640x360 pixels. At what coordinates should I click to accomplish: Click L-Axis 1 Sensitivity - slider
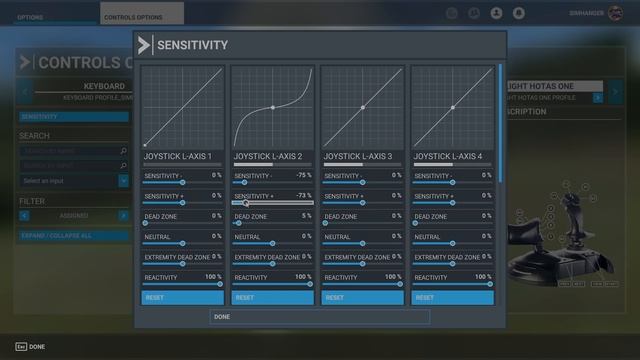182,182
